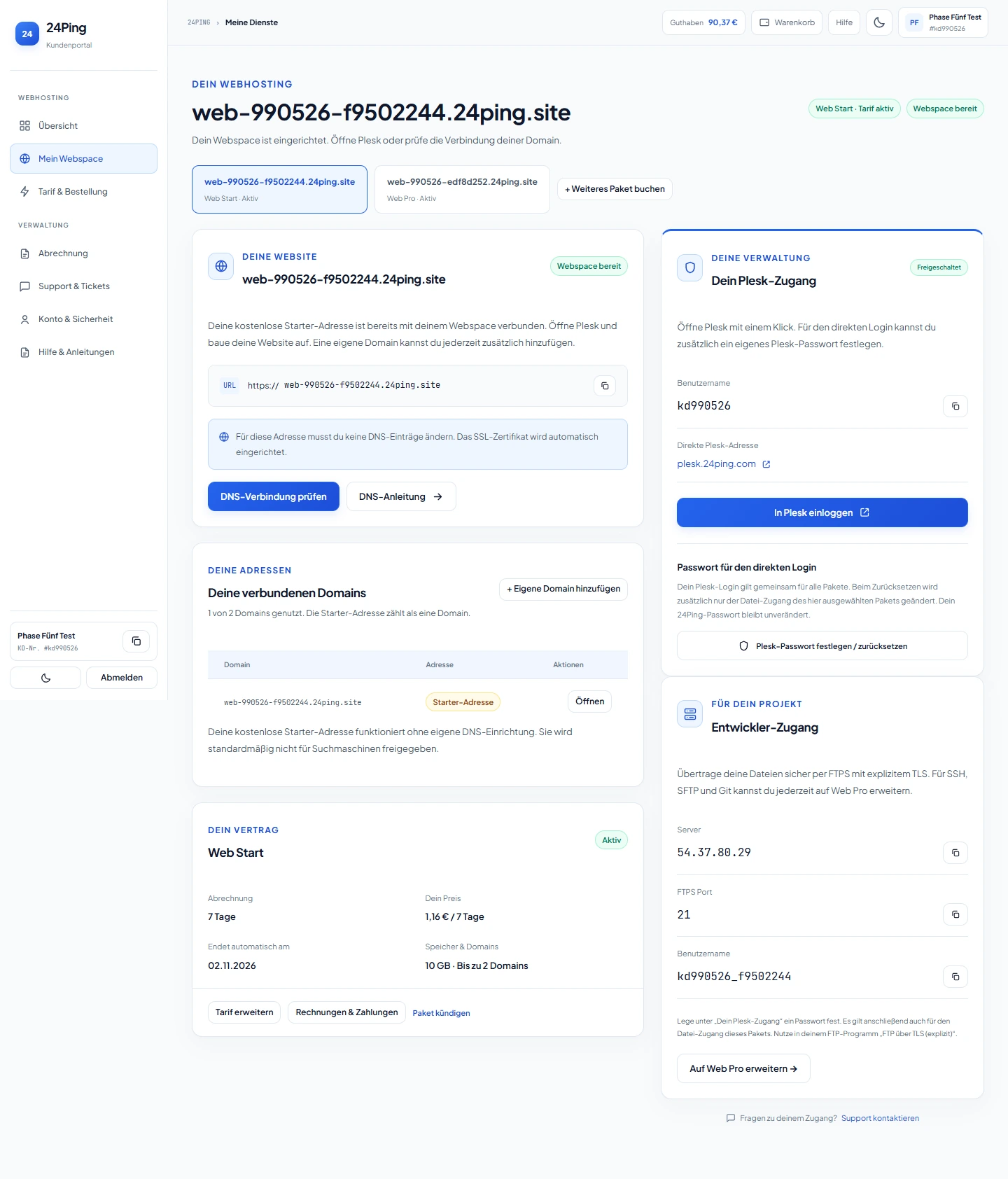Click the Paket kündigen link
1008x1179 pixels.
tap(441, 1013)
